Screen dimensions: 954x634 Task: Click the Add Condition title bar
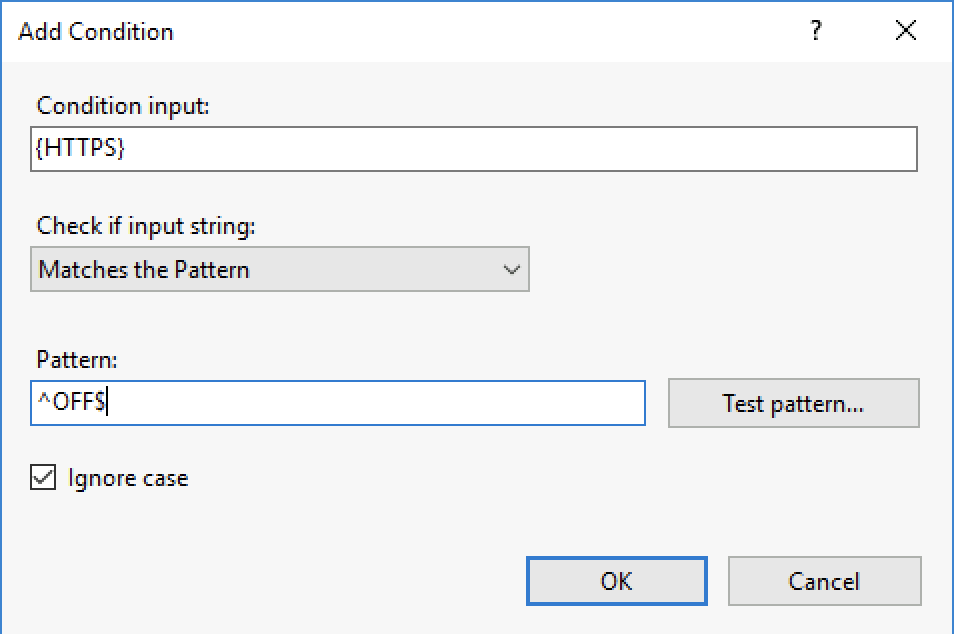pos(400,31)
